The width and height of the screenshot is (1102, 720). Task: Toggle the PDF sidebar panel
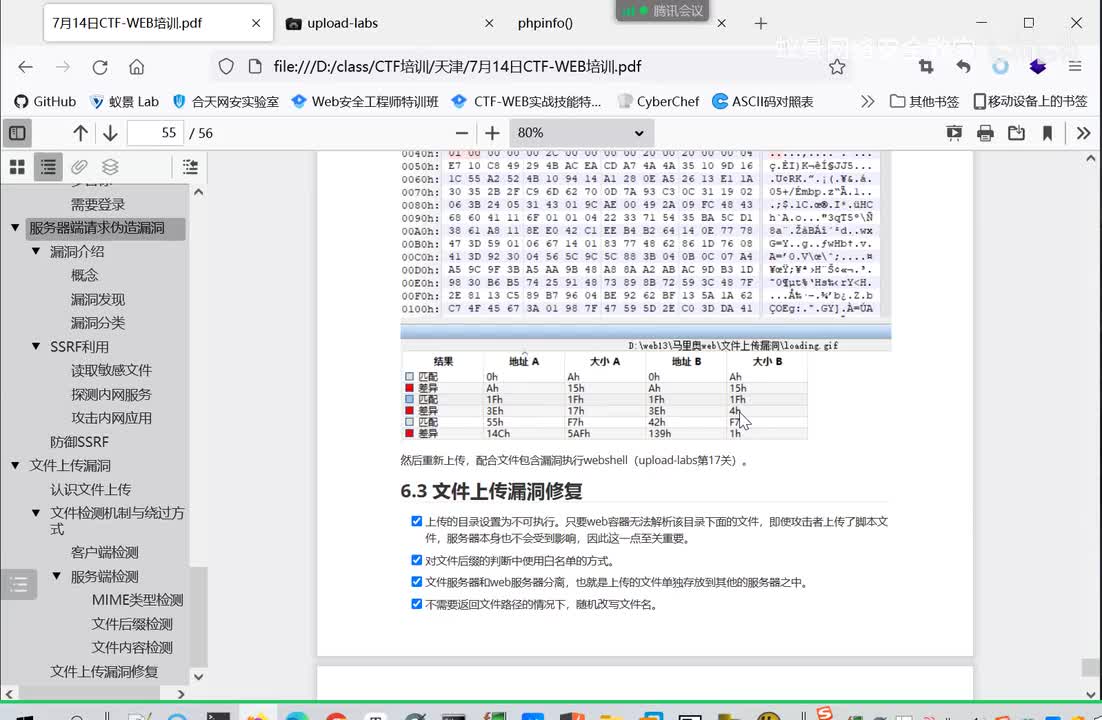pyautogui.click(x=18, y=133)
